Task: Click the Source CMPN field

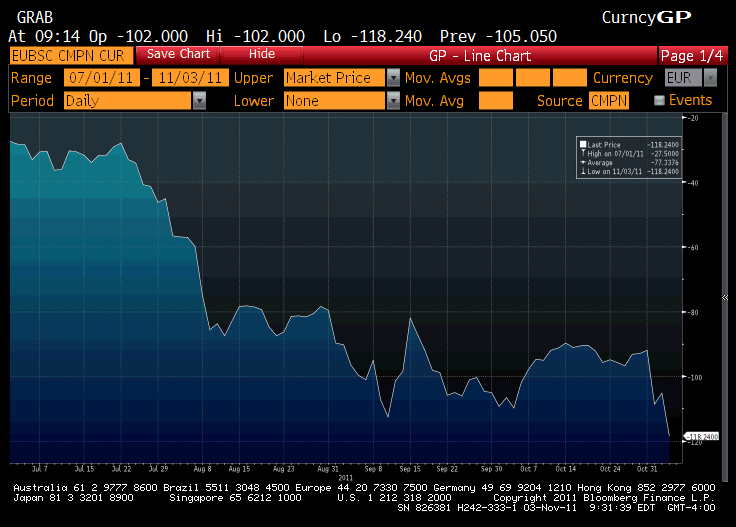Action: 609,100
